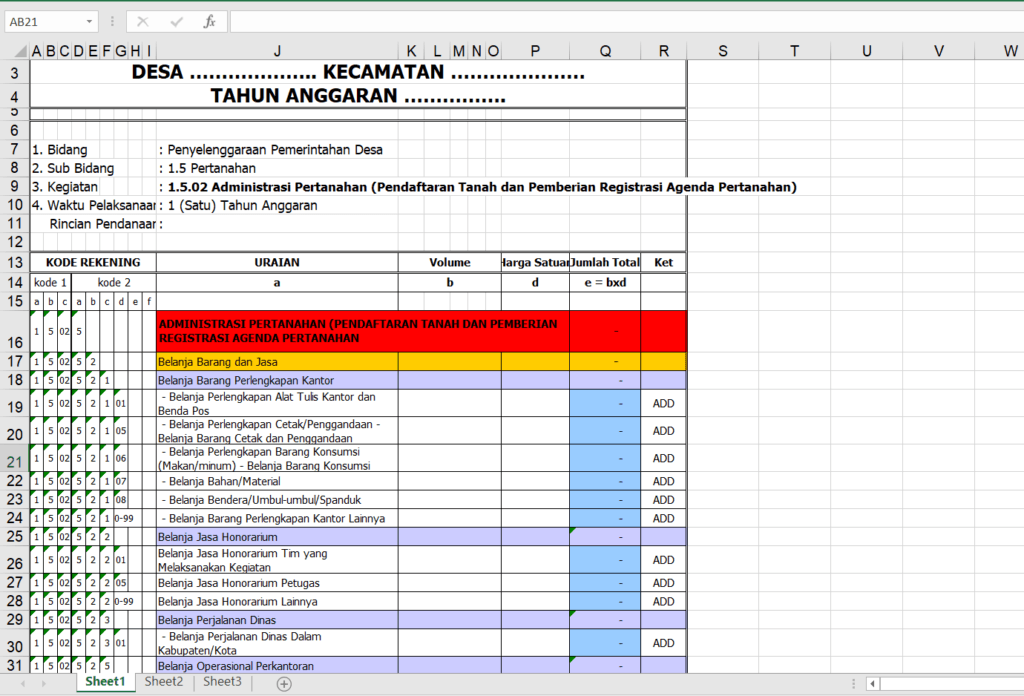This screenshot has width=1024, height=696.
Task: Select the Sheet1 tab
Action: coord(105,682)
